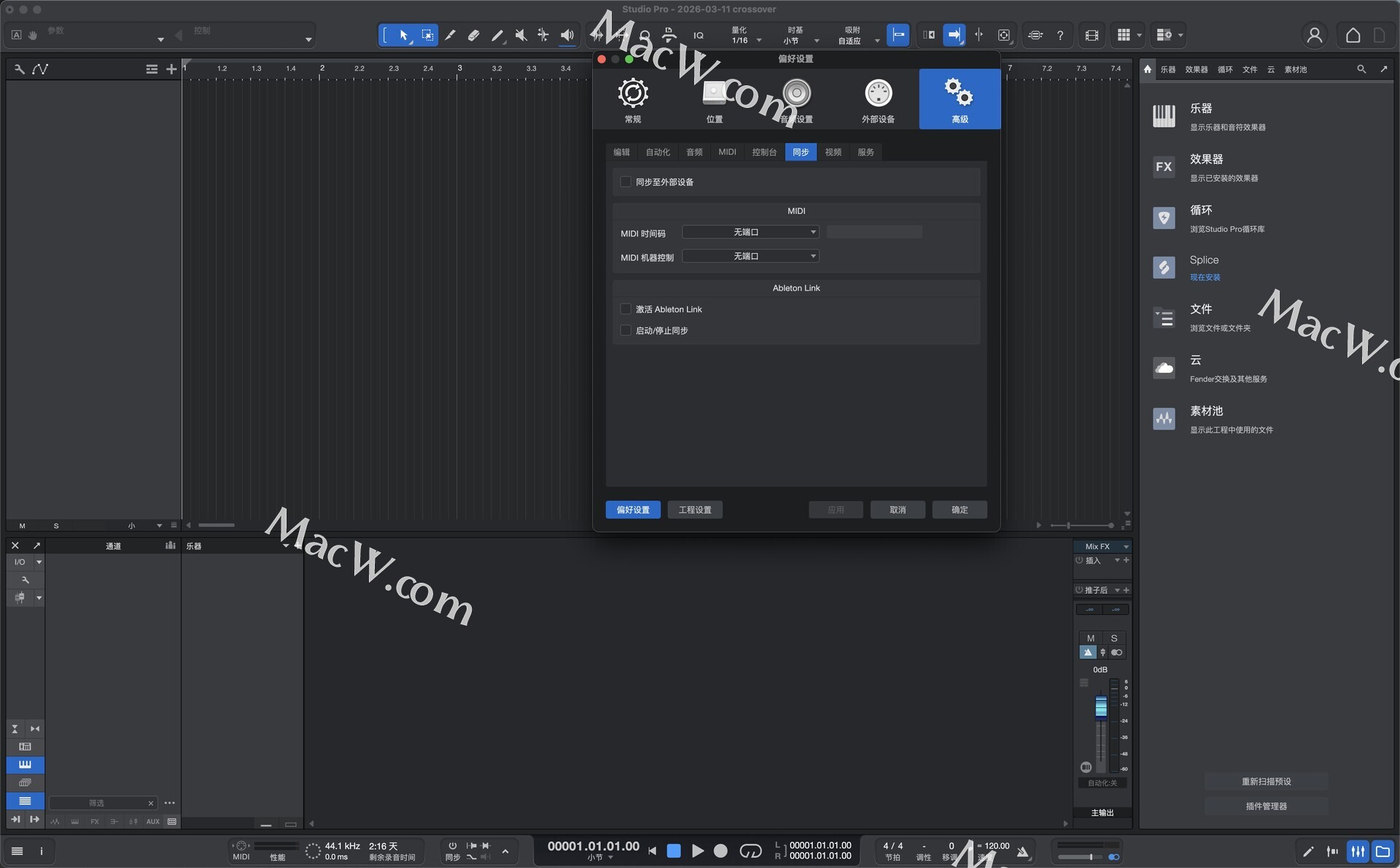Activate the Ableton Link checkbox

tap(626, 309)
